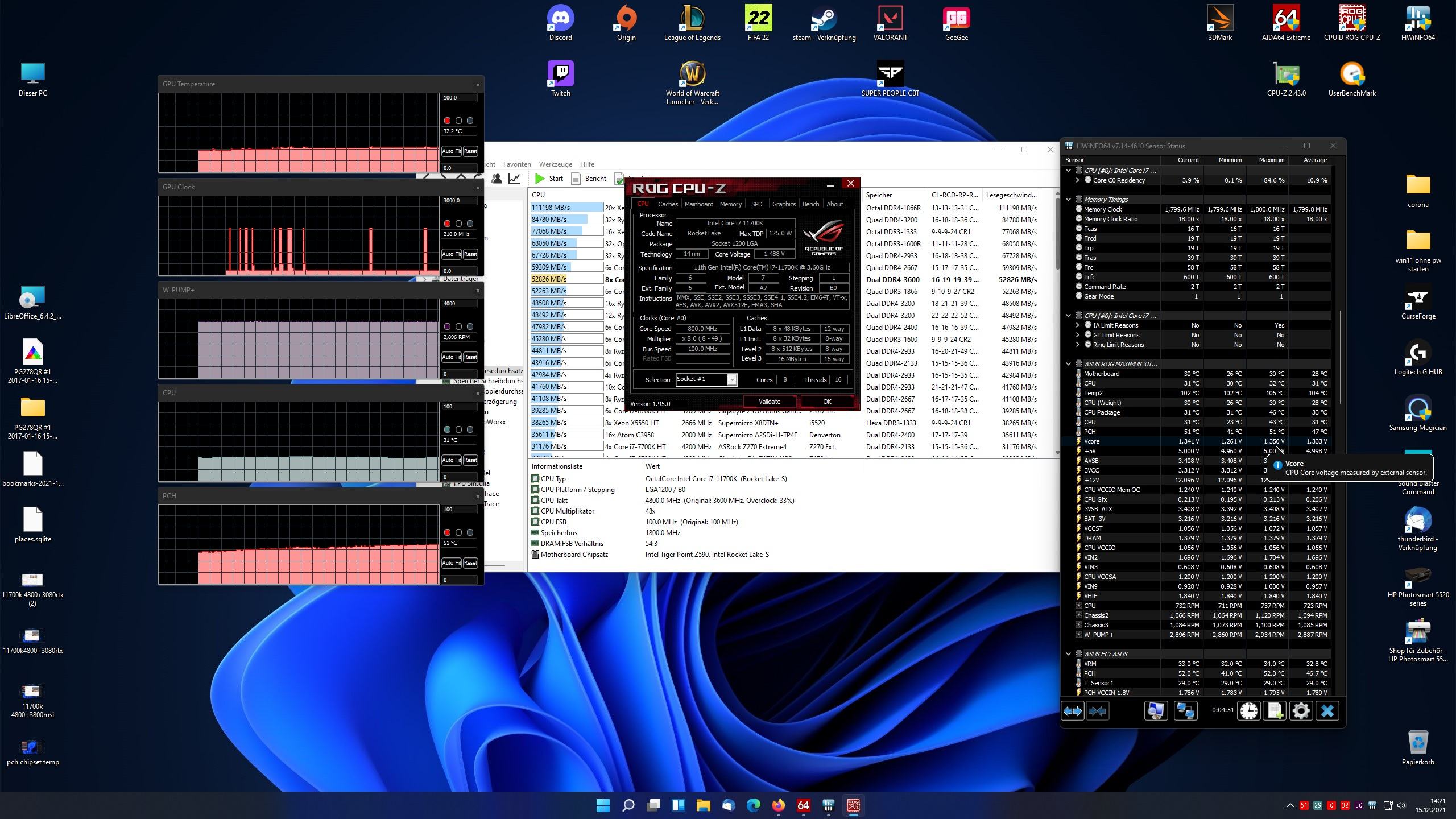This screenshot has height=819, width=1456.
Task: Open the Werkzeuge menu in AIDA64
Action: (555, 164)
